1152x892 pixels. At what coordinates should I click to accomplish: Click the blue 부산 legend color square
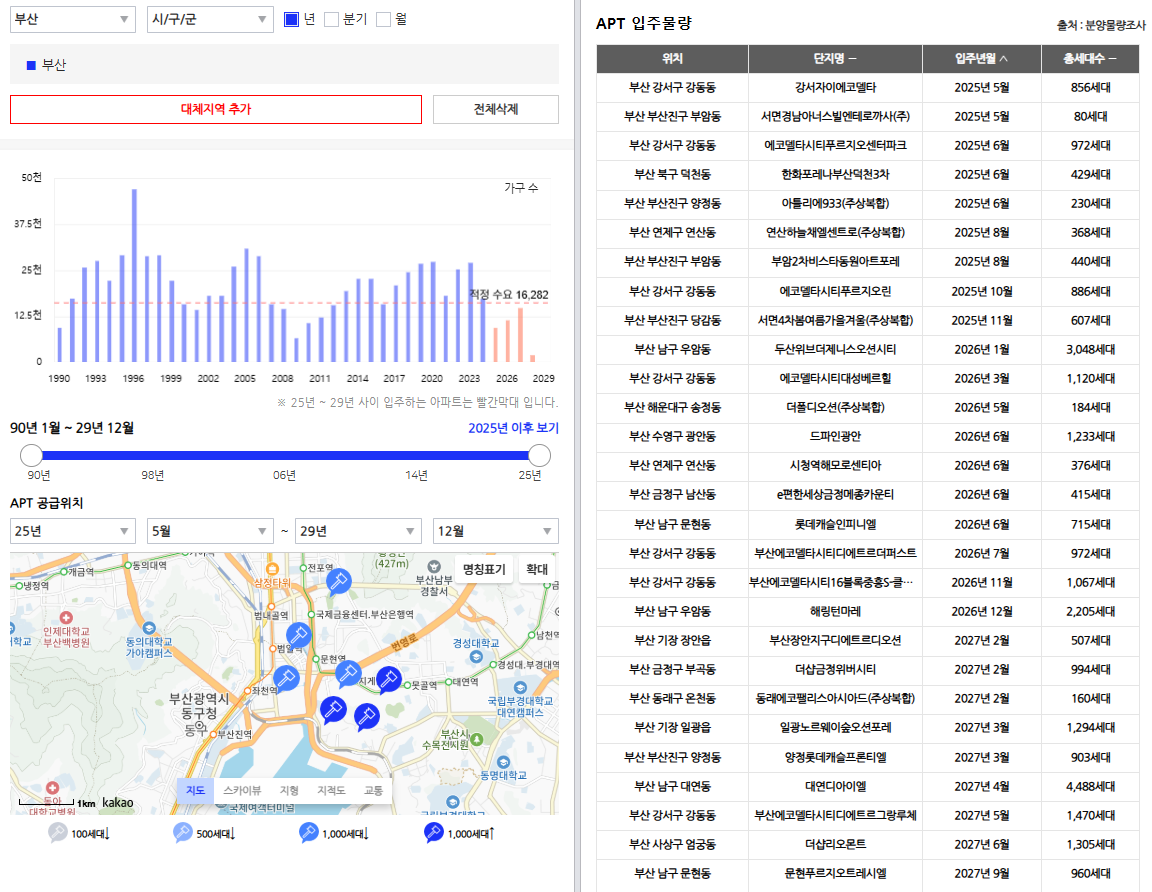click(32, 65)
